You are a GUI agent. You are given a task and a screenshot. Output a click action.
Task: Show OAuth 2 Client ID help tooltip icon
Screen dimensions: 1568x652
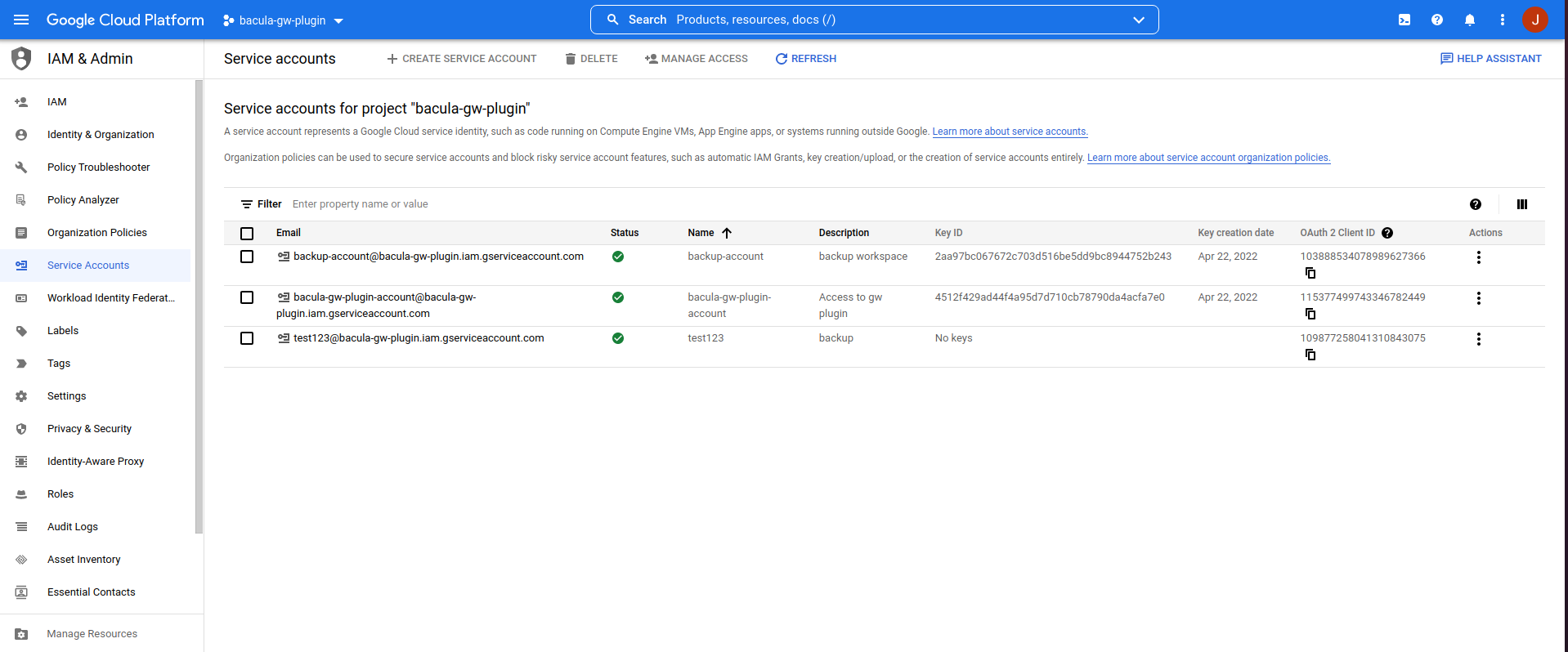tap(1387, 233)
